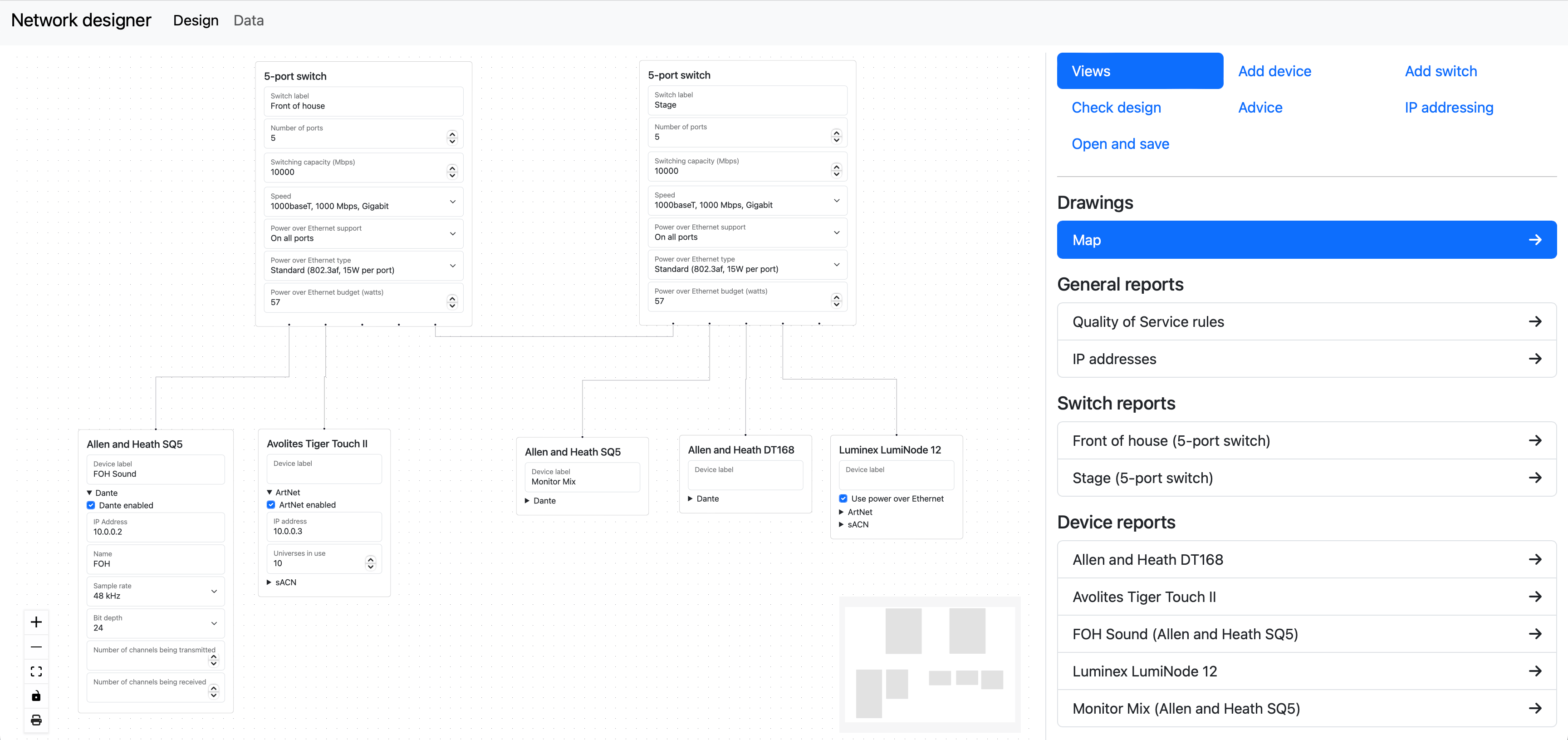Click arrow next to FOH Sound report
1568x740 pixels.
tap(1534, 634)
